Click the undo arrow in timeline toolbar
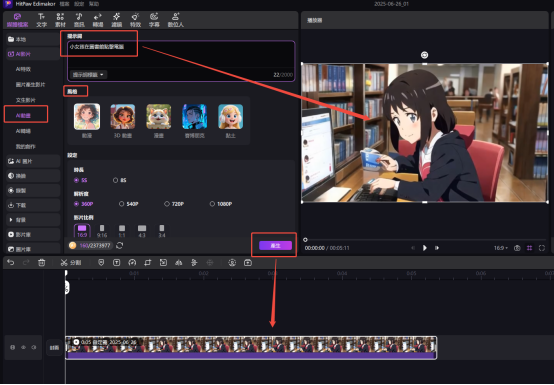 click(11, 262)
